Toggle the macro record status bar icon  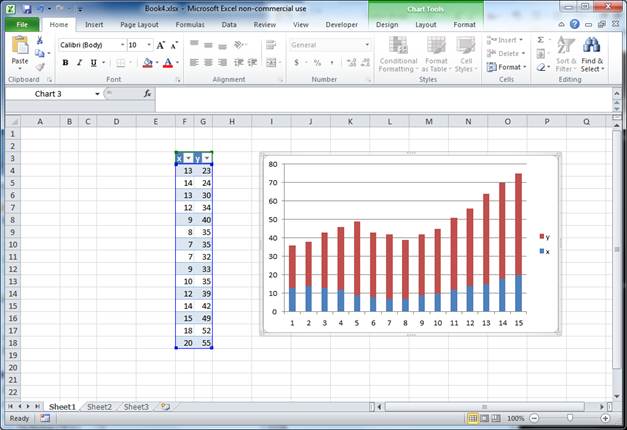45,418
